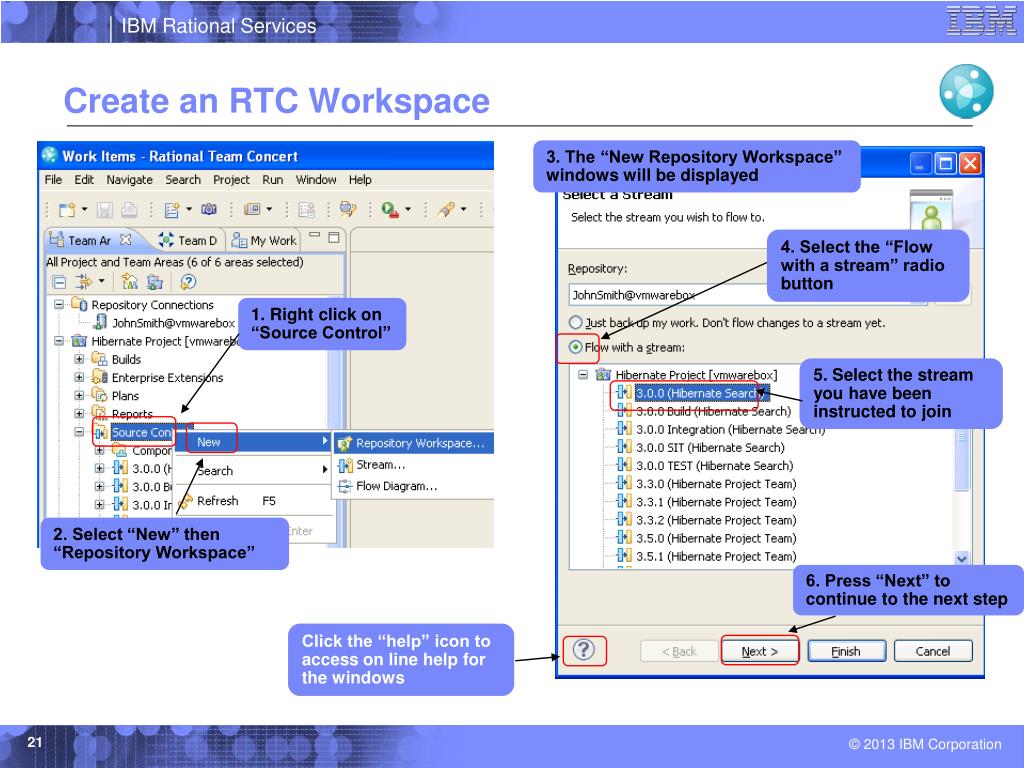The image size is (1024, 768).
Task: Expand the Reports folder
Action: point(79,413)
